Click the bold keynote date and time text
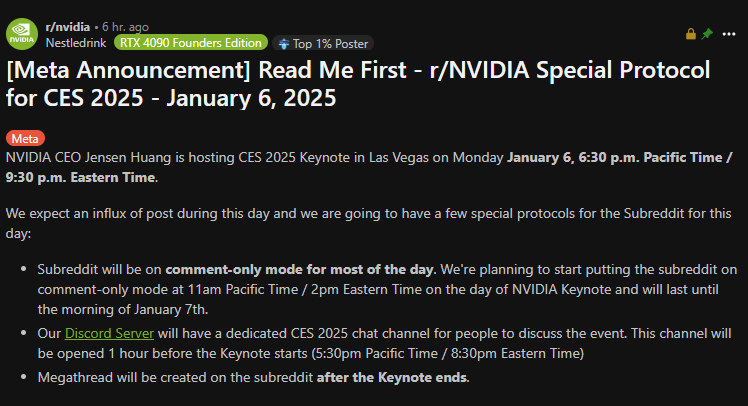The height and width of the screenshot is (406, 748). 619,158
